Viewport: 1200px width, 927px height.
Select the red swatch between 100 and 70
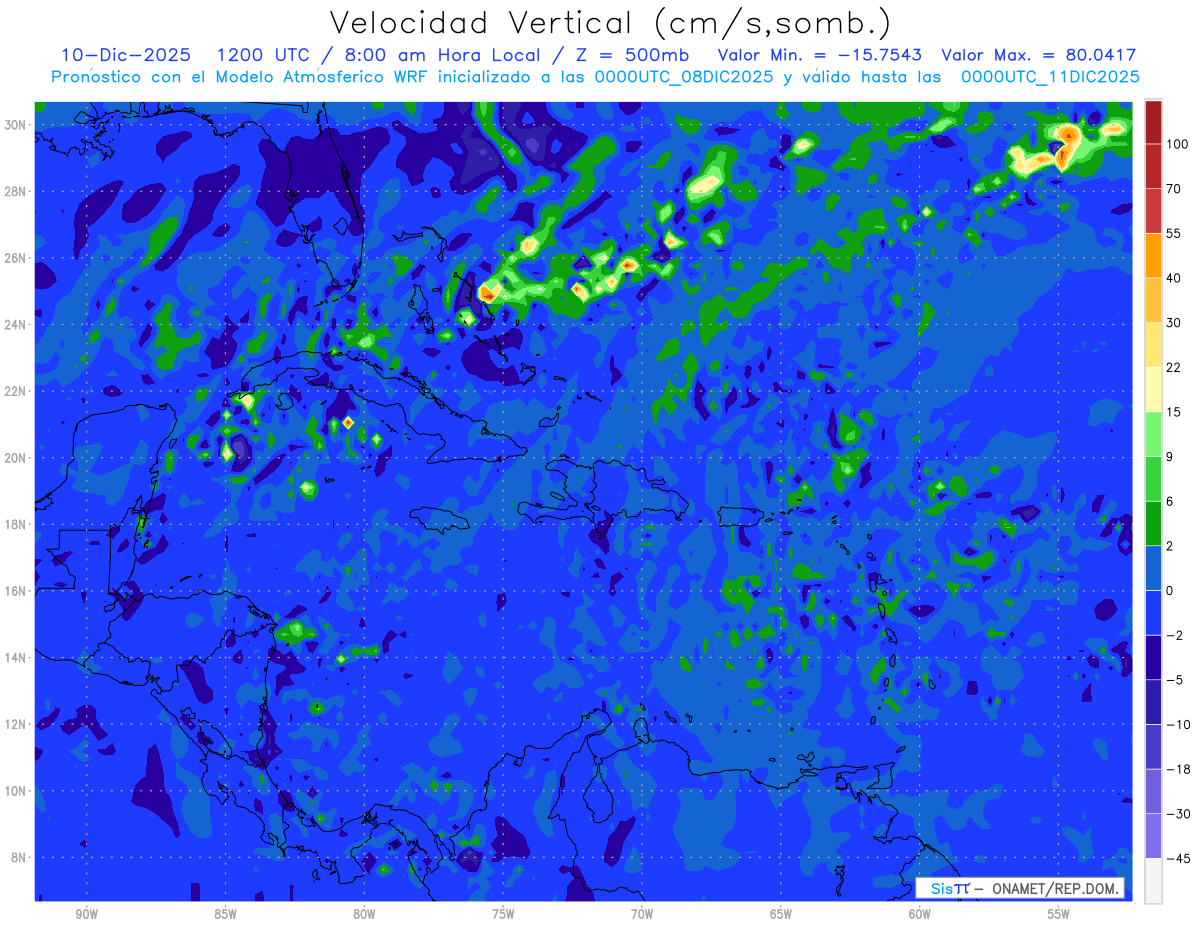point(1153,166)
